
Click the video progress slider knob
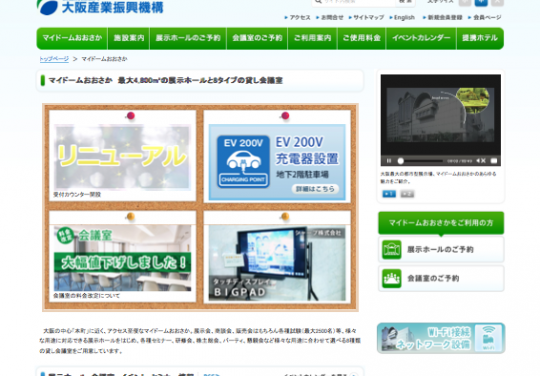(x=401, y=161)
